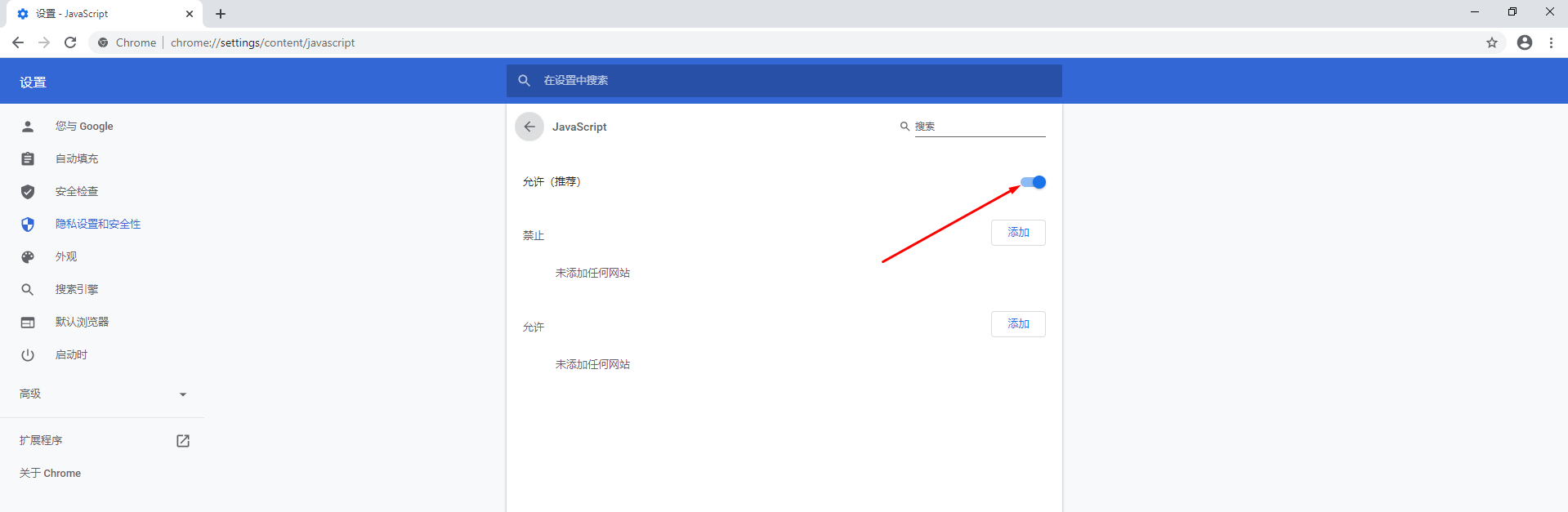Open Chrome three-dot menu
The image size is (1568, 512).
click(1551, 42)
